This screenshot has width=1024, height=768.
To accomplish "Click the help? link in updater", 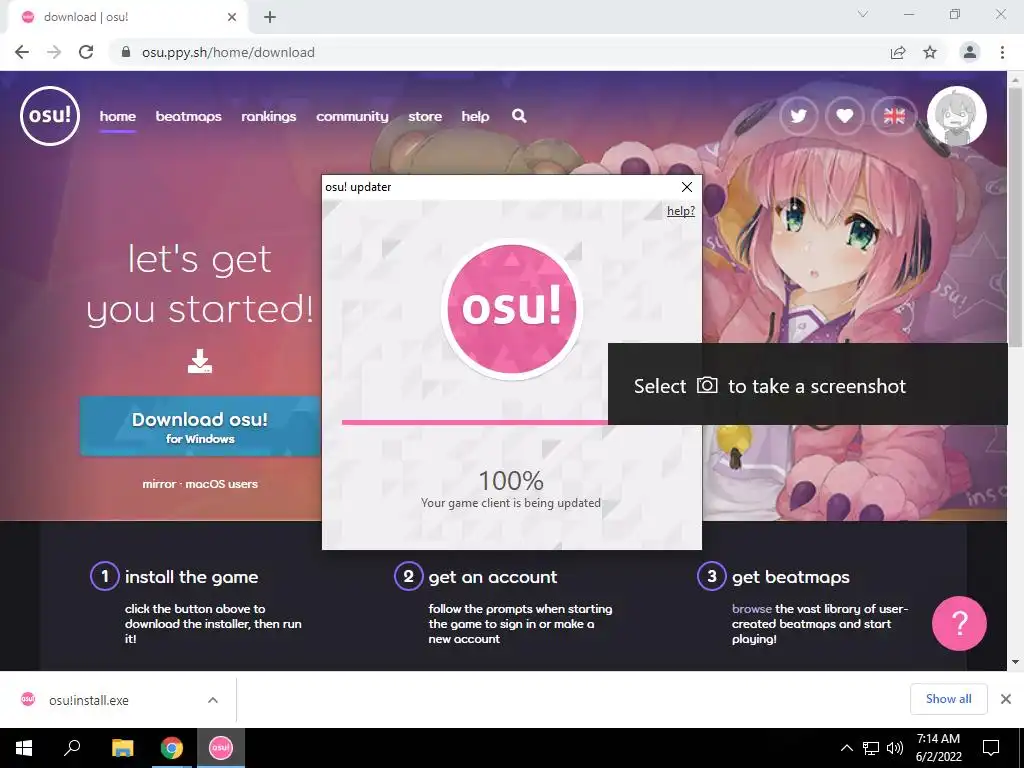I will coord(680,211).
